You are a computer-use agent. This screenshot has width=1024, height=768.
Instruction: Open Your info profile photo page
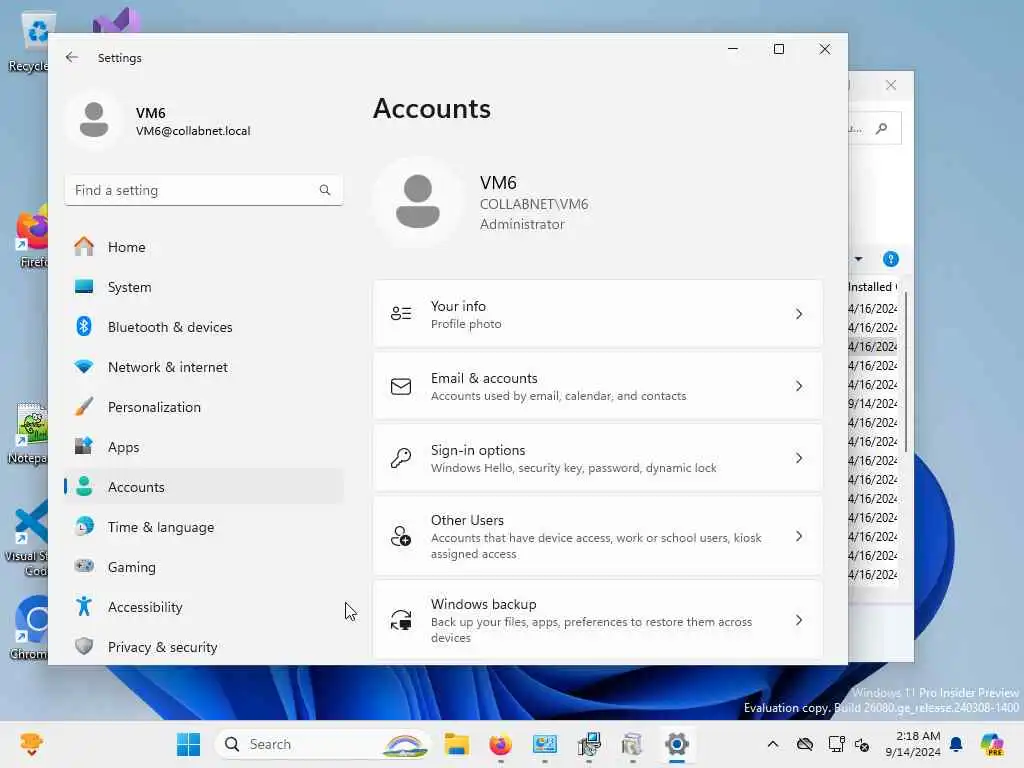(x=598, y=314)
